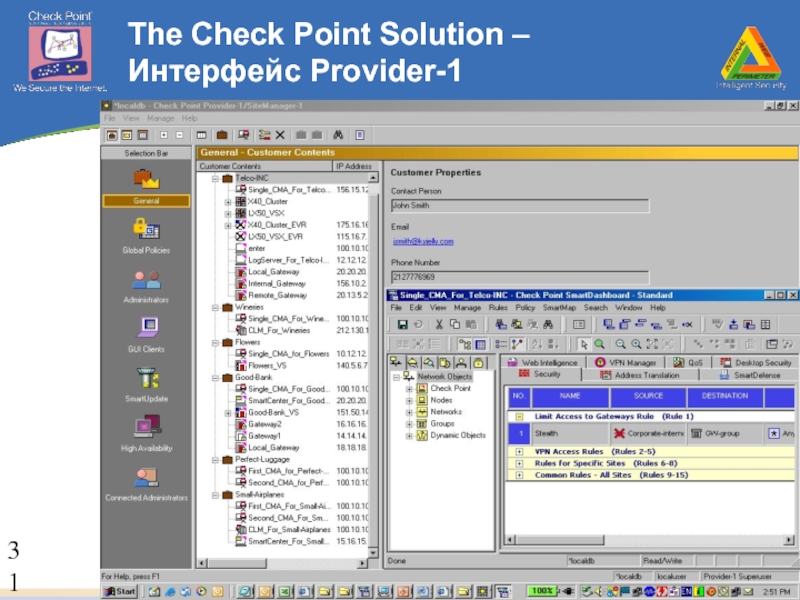Click the arrow pointer tool in SmartDashboard

584,344
